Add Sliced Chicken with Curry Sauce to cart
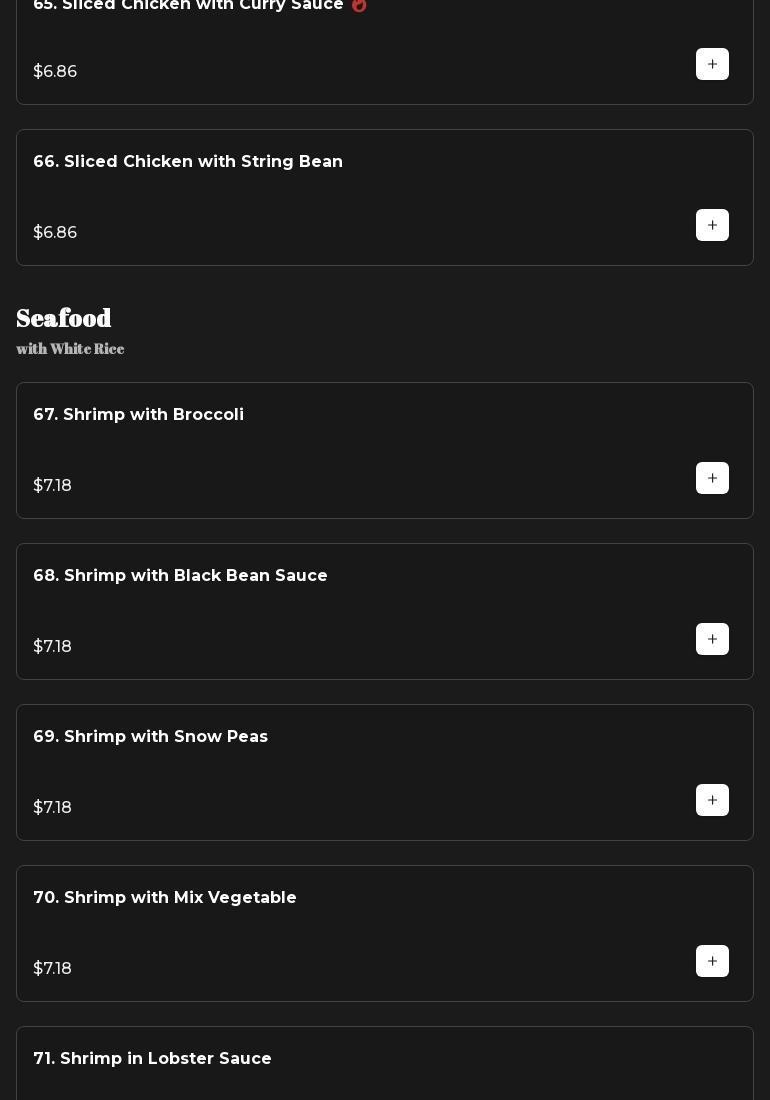 712,64
